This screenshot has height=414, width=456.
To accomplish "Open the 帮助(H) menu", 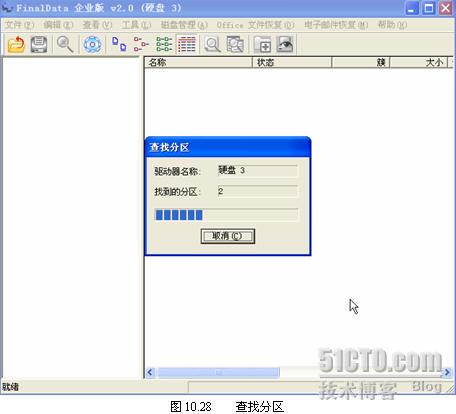I will pos(392,25).
